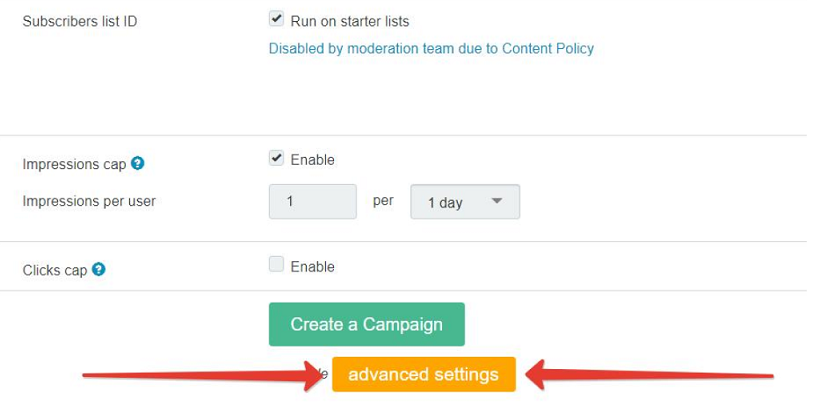Enable the Clicks cap checkbox
Screen dimensions: 815x403
coord(277,265)
